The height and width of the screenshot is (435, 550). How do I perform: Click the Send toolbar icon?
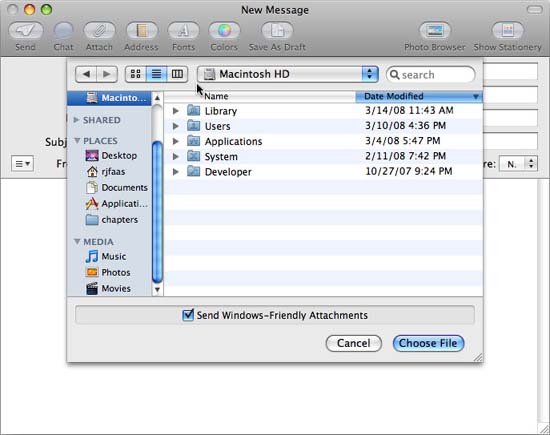[26, 31]
